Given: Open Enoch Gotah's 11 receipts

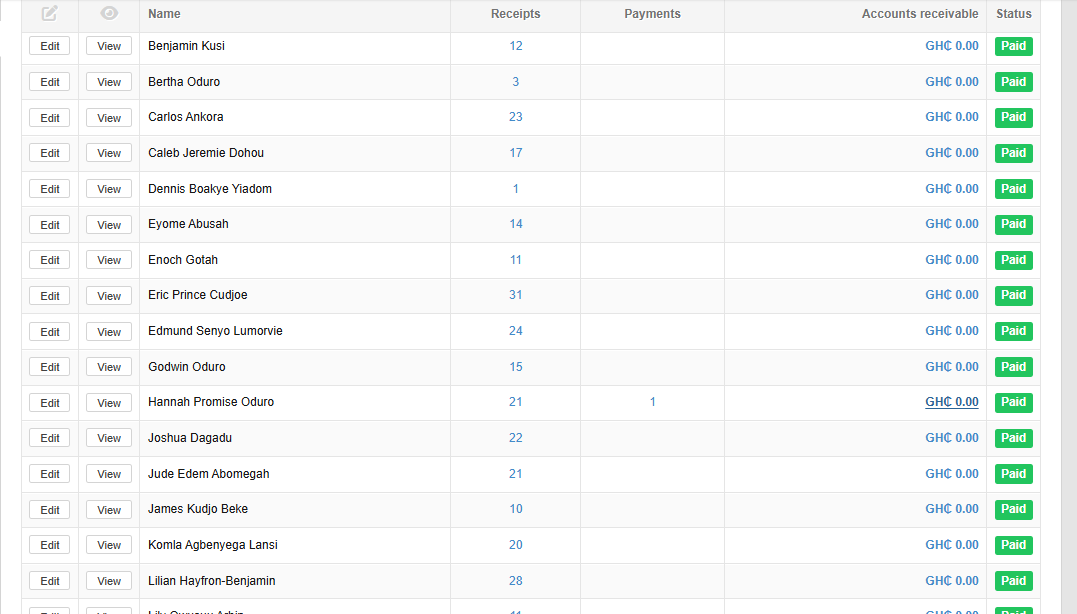Looking at the screenshot, I should pos(516,260).
